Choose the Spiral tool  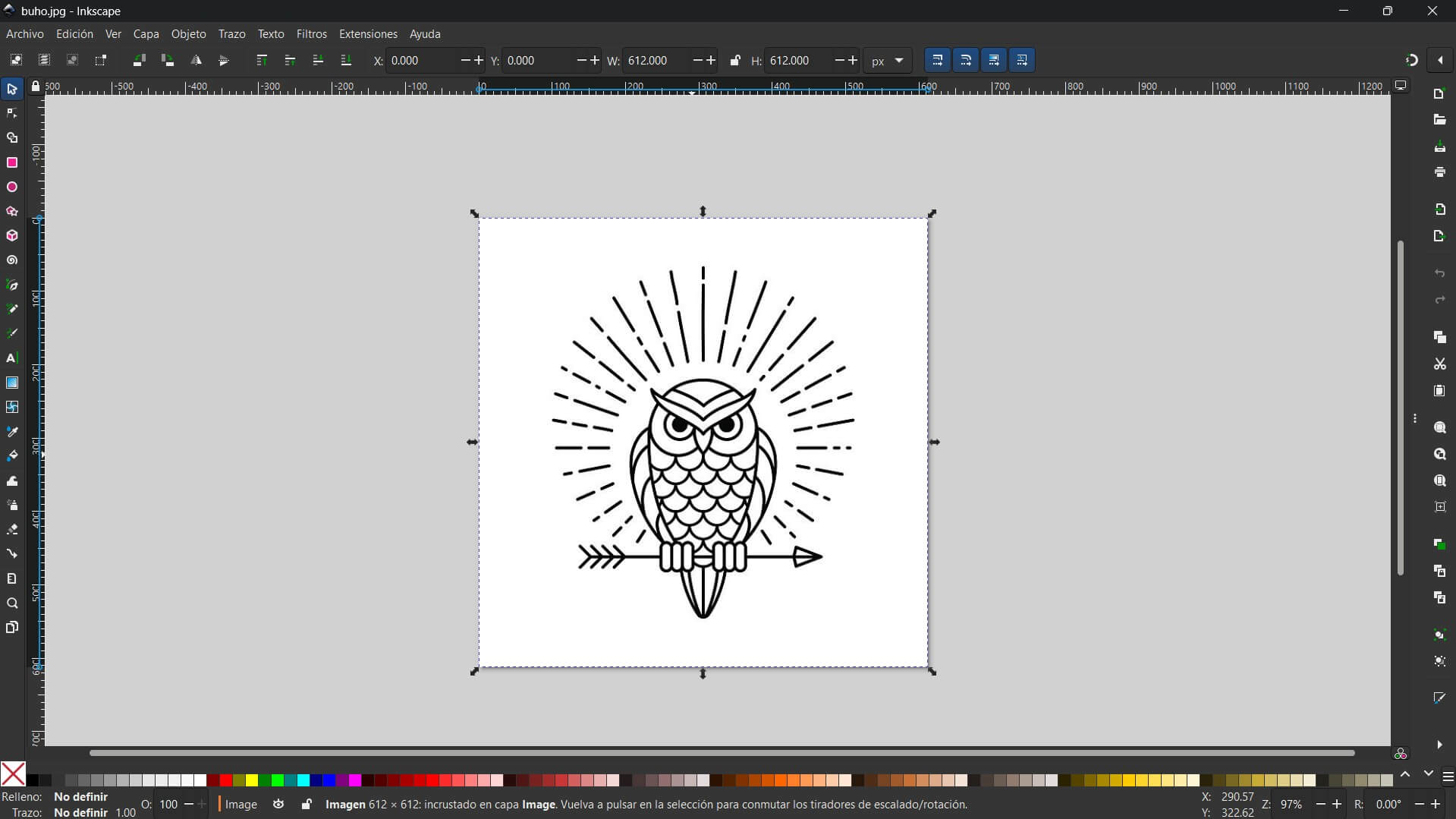pos(11,260)
